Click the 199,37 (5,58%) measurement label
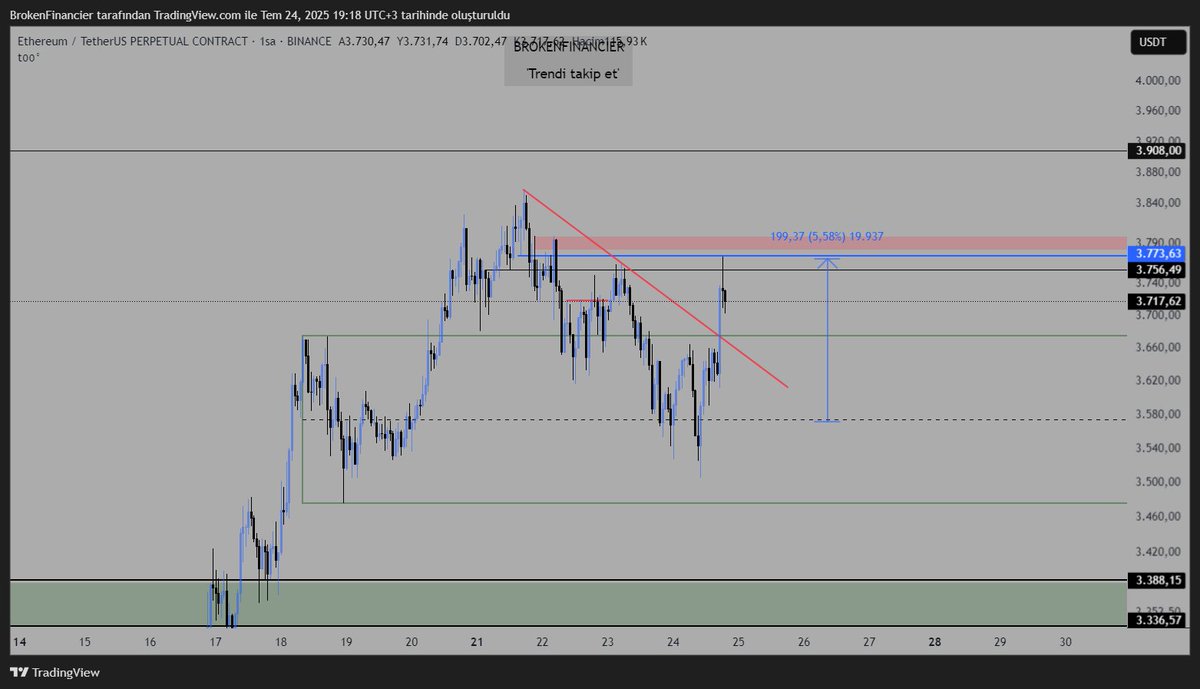Viewport: 1200px width, 689px height. (827, 237)
